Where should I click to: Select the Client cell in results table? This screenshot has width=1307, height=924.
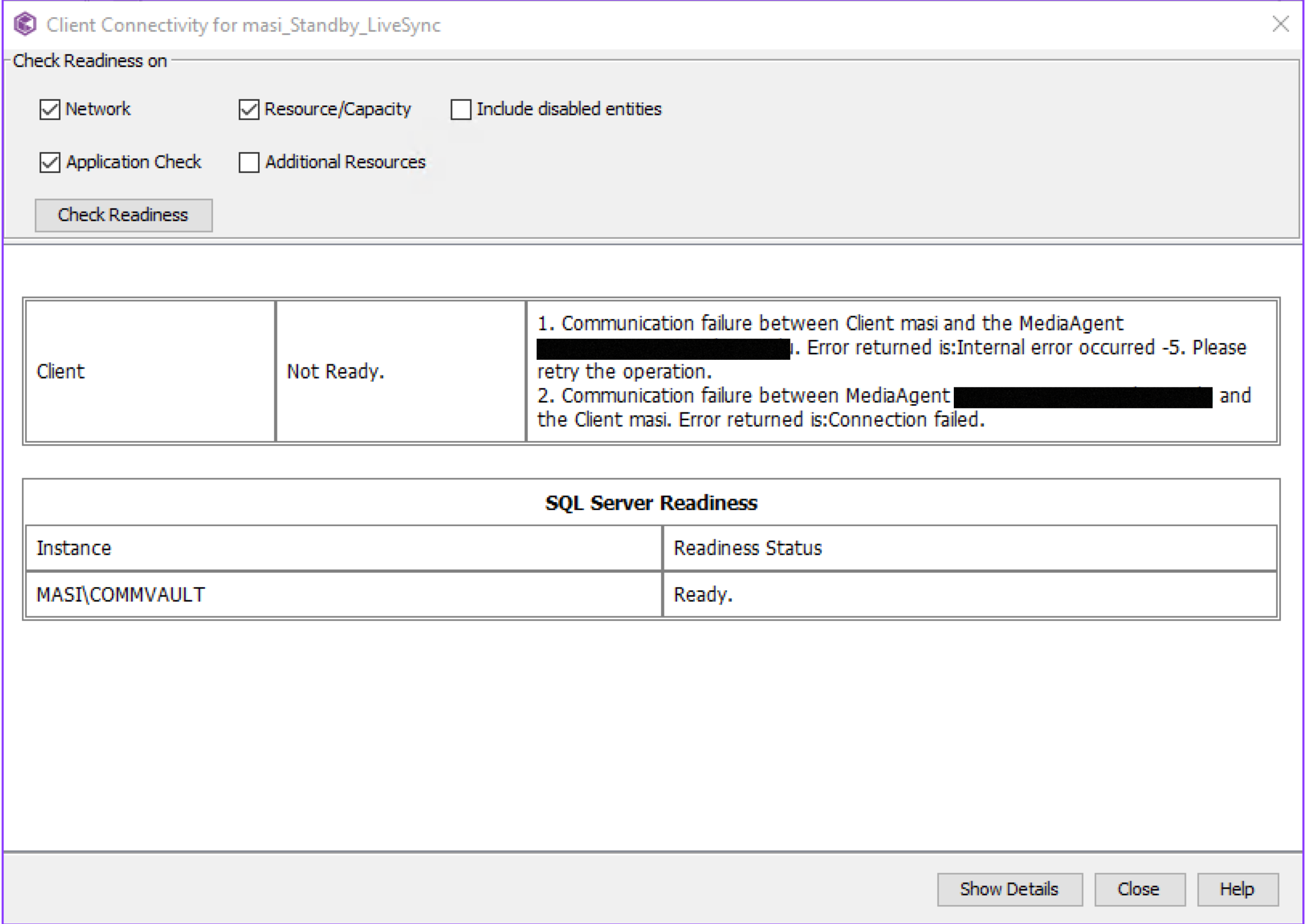(x=151, y=371)
